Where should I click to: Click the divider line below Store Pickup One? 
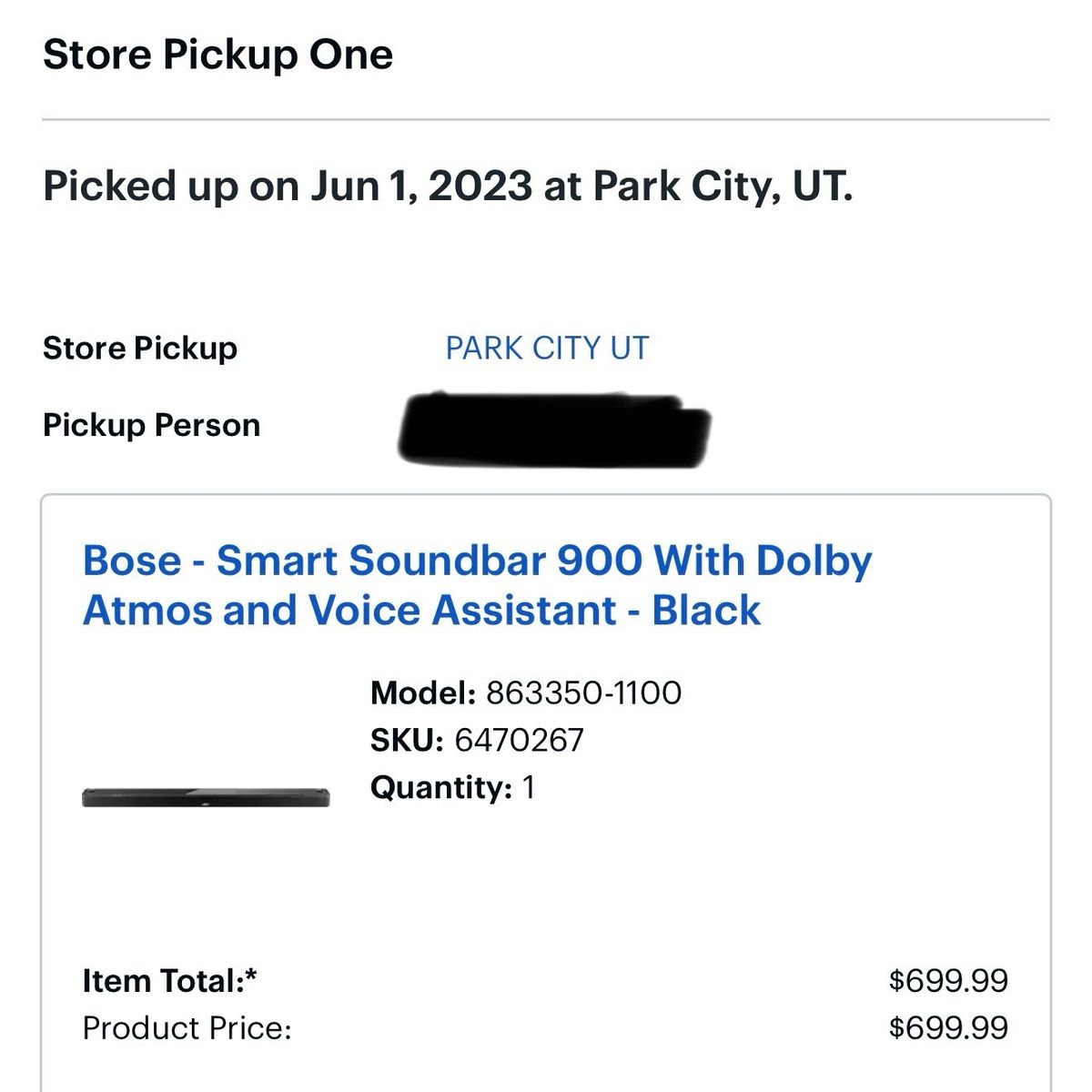pos(546,119)
